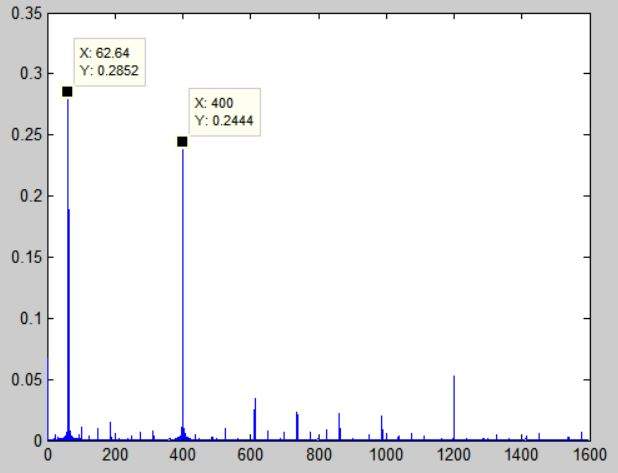The height and width of the screenshot is (473, 618).
Task: Click the y-axis tick label 0.1
Action: pyautogui.click(x=30, y=318)
